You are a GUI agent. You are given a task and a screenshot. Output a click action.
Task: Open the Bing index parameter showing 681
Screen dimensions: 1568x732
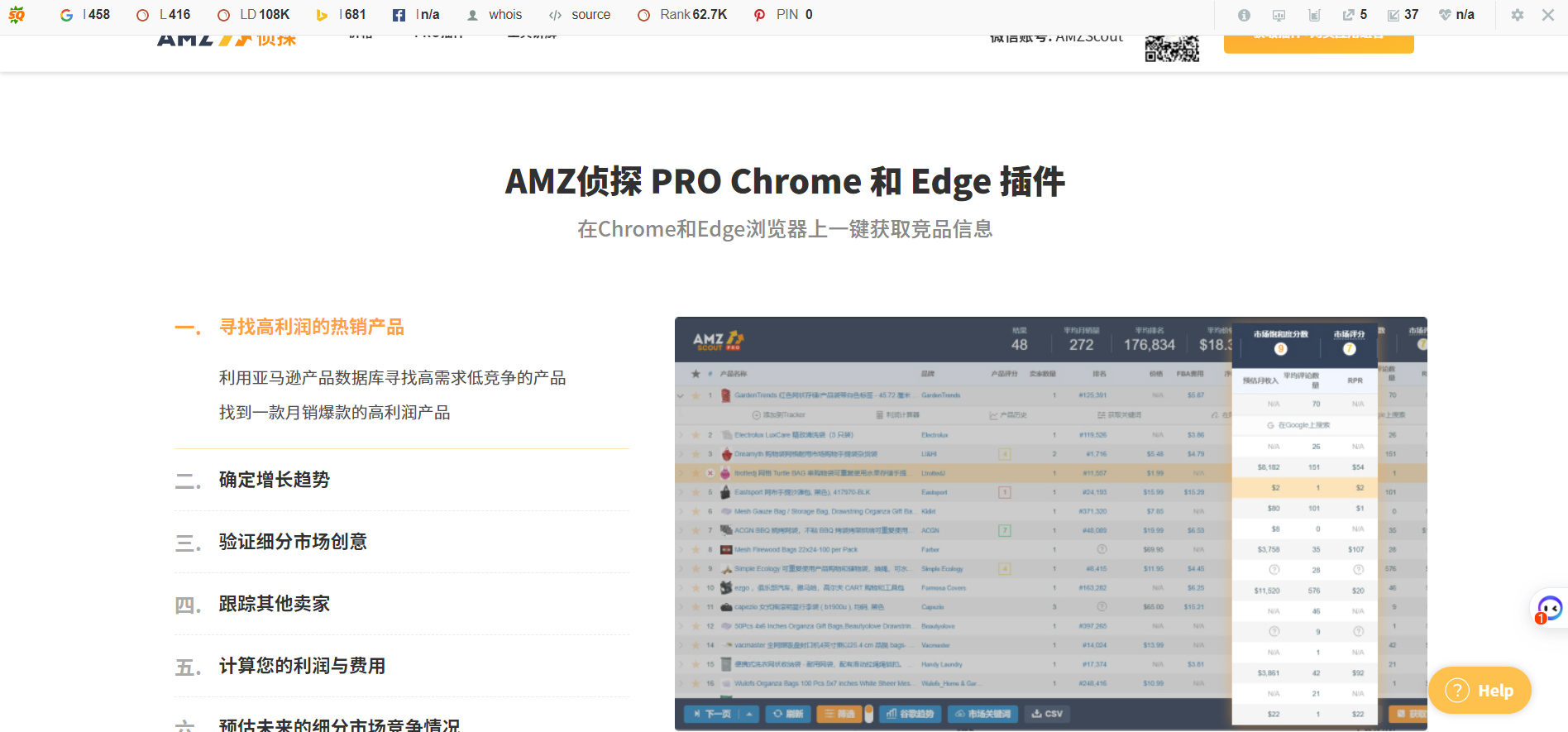tap(341, 15)
